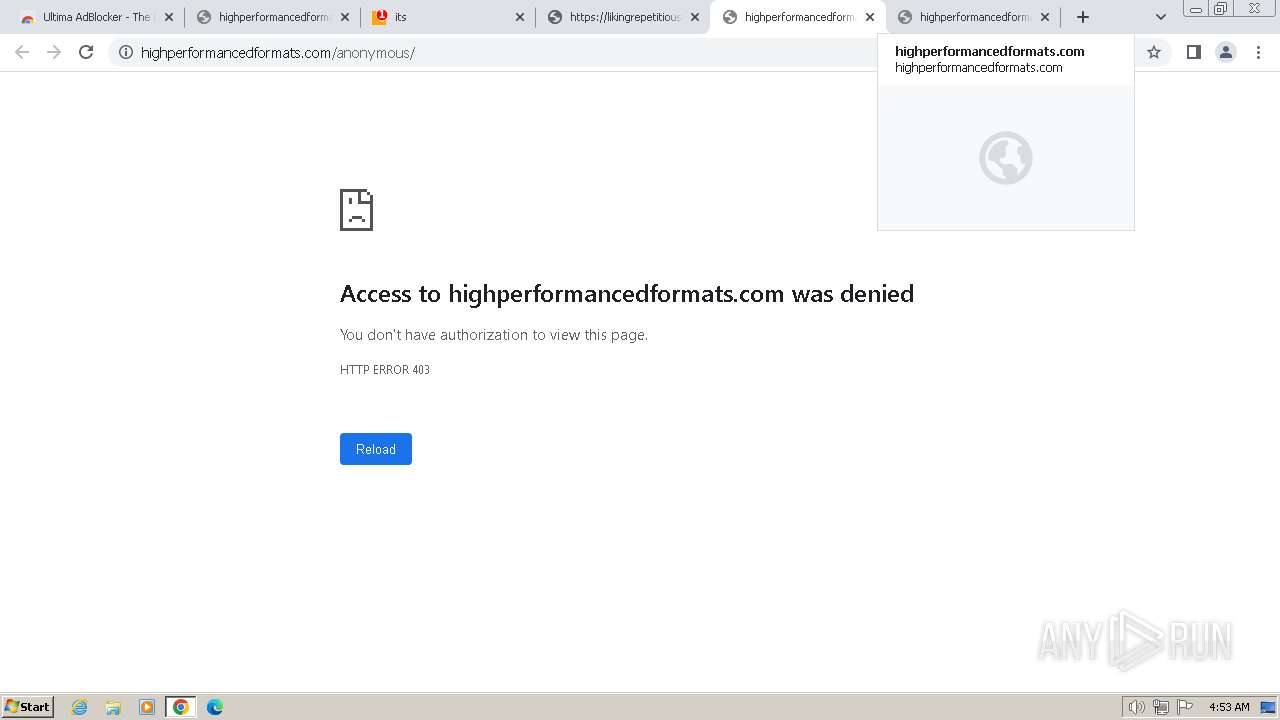The width and height of the screenshot is (1280, 720).
Task: Launch Internet Explorer from the taskbar
Action: pyautogui.click(x=80, y=707)
